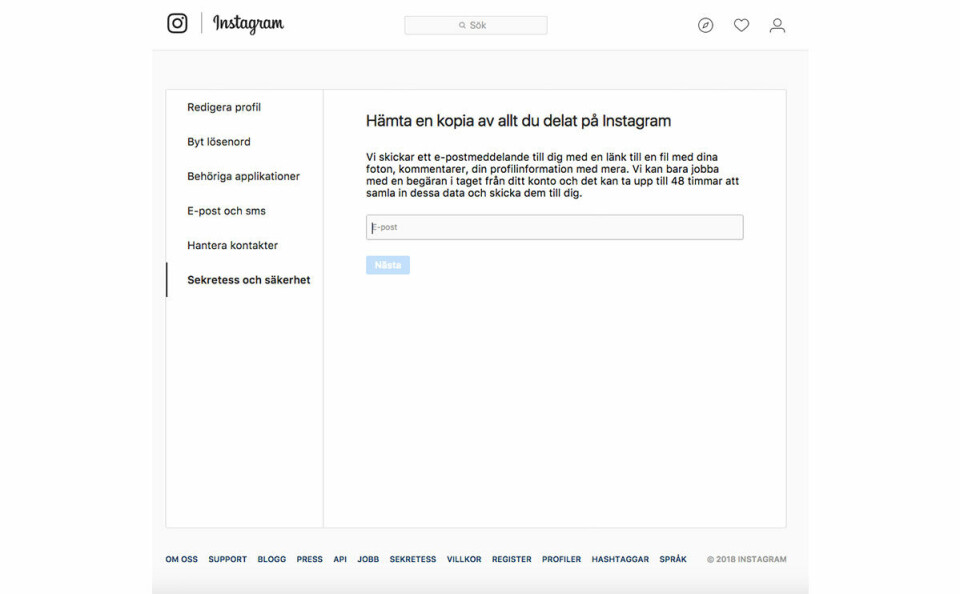Open the HASHTAGGAR footer link
960x594 pixels.
click(x=620, y=559)
